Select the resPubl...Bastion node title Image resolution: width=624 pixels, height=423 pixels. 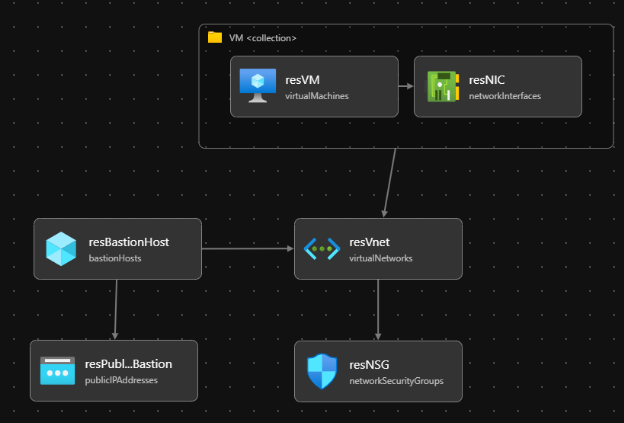(x=129, y=364)
